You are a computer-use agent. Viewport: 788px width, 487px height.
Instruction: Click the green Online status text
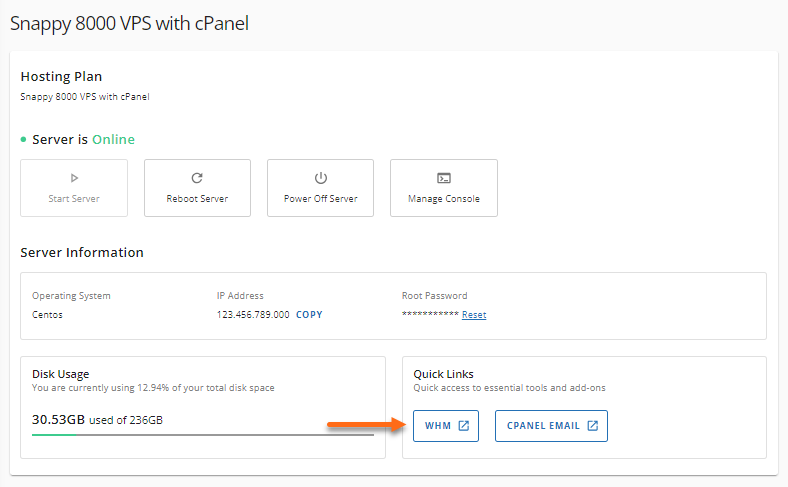[x=113, y=140]
